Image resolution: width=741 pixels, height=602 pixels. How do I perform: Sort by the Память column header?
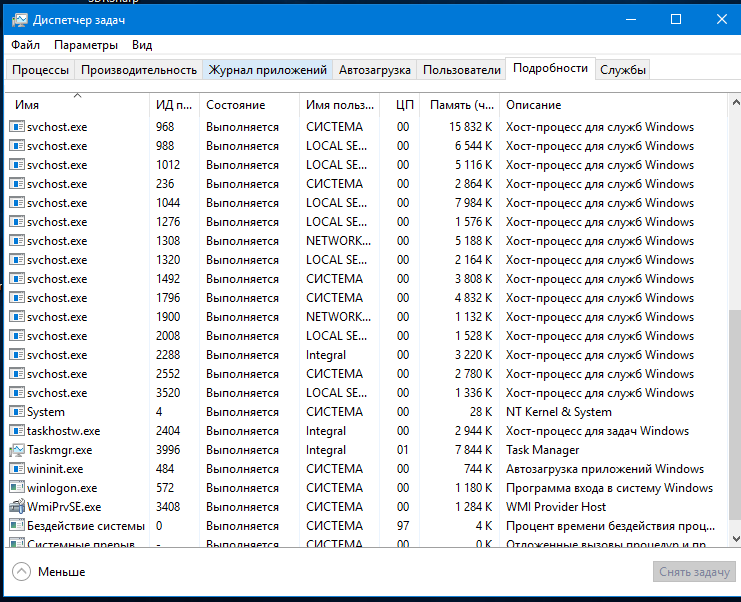click(459, 104)
